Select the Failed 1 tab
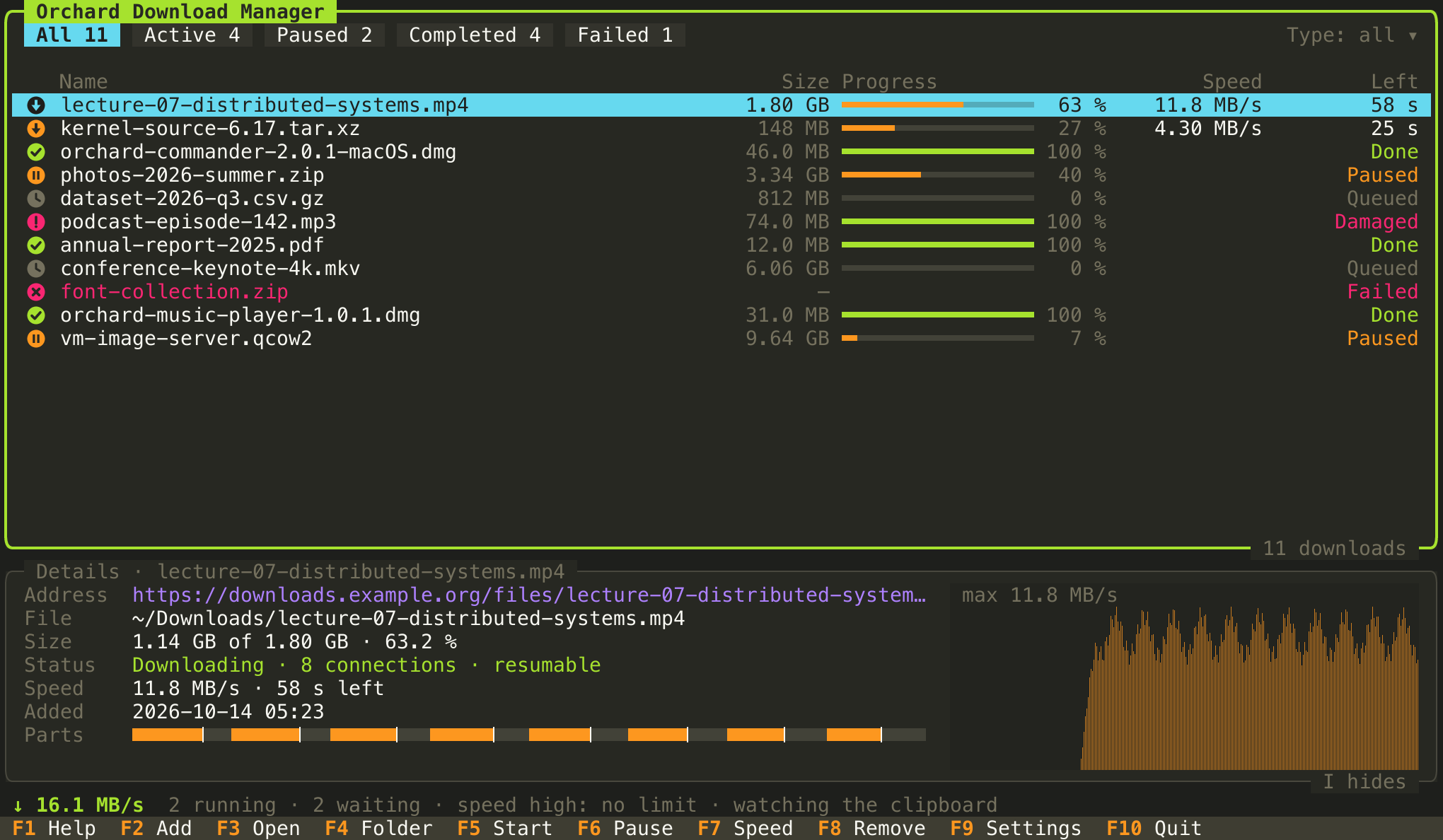 (x=625, y=35)
